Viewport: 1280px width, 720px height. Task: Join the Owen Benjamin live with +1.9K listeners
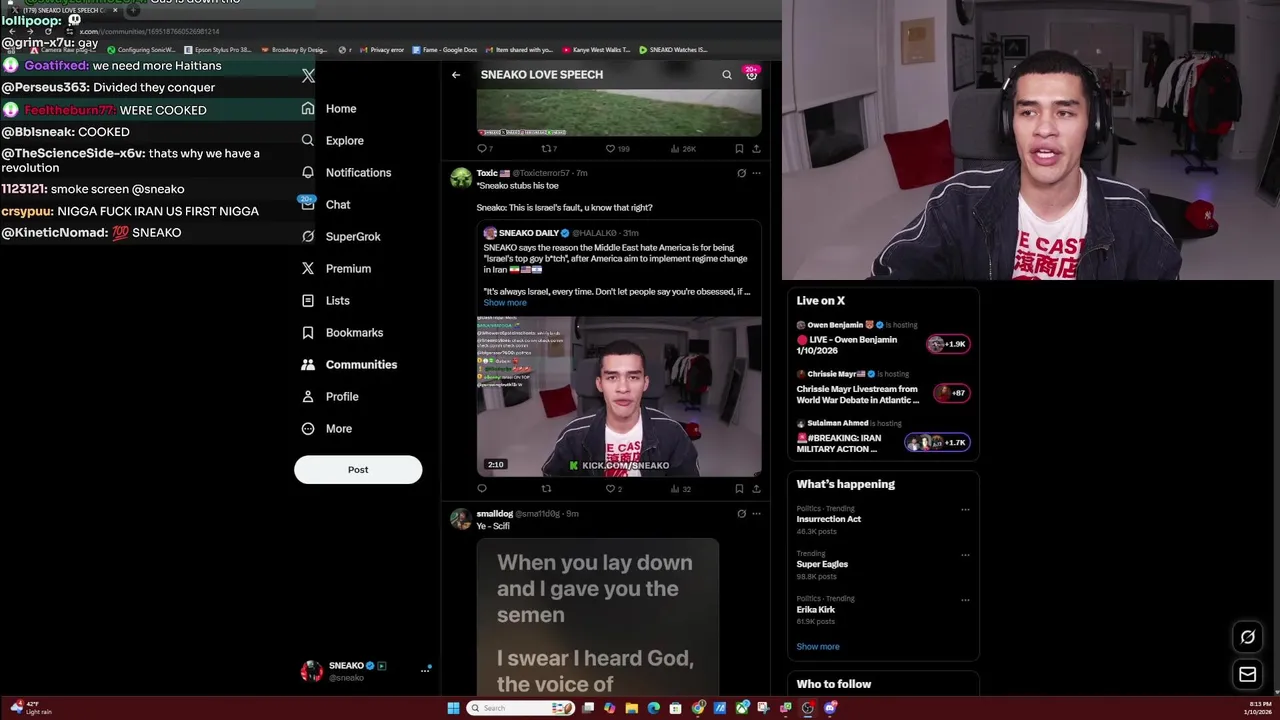948,344
